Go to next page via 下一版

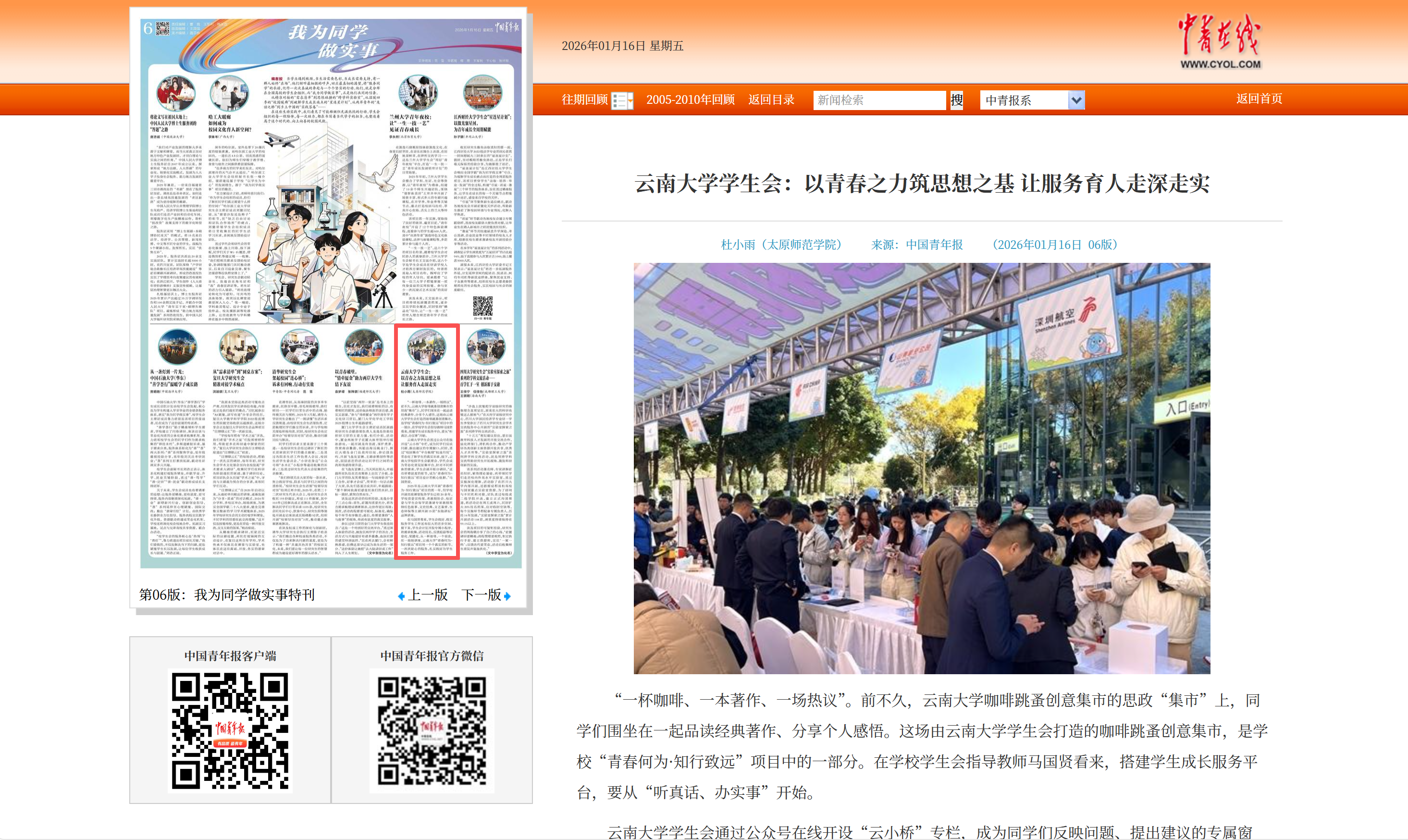click(481, 595)
